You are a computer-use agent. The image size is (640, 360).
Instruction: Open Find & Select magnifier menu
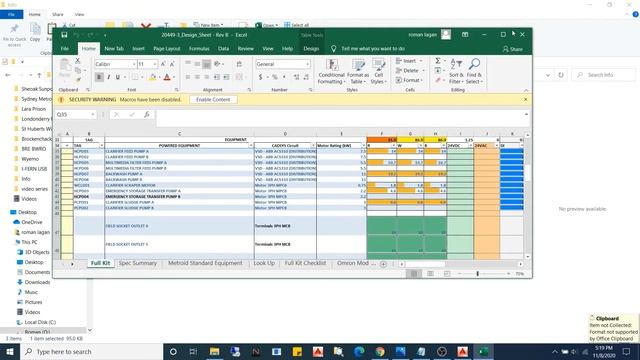[x=474, y=71]
